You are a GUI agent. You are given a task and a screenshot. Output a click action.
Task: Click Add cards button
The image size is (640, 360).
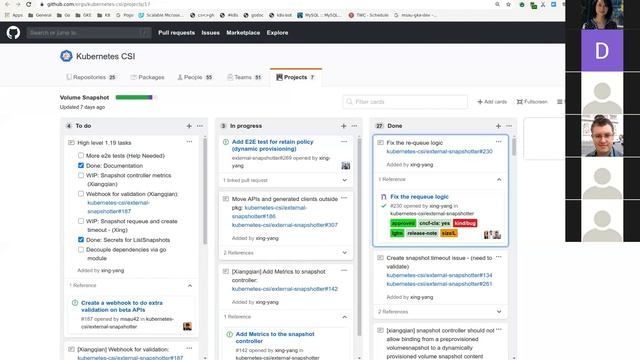(x=492, y=102)
